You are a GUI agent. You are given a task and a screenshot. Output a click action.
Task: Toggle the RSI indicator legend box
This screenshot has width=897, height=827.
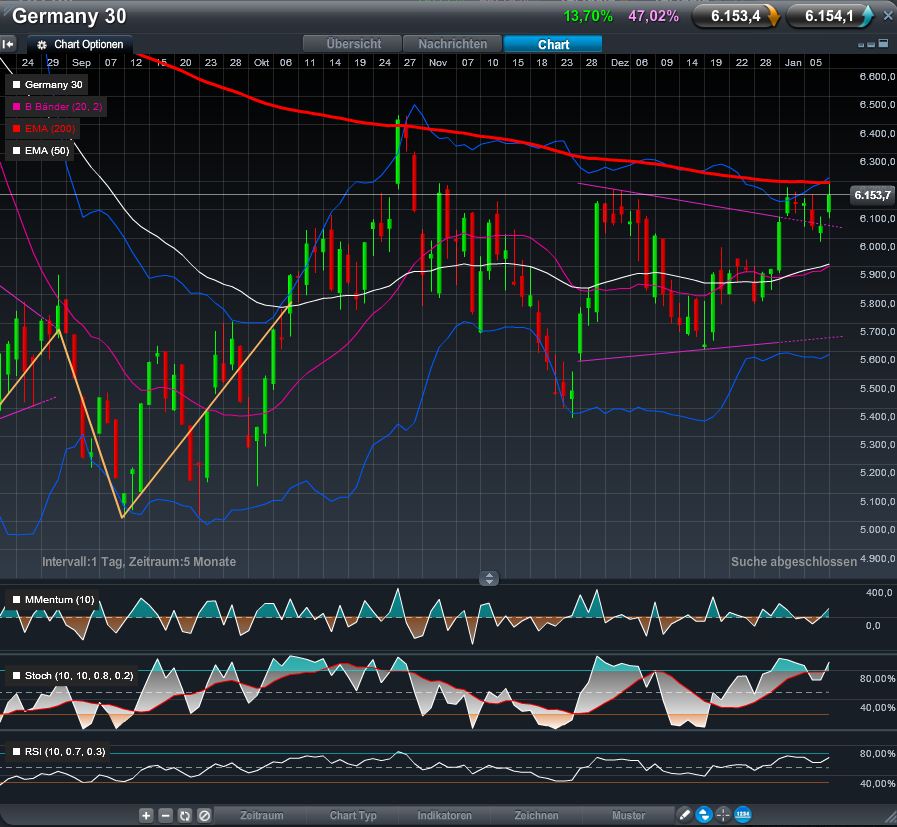[x=17, y=752]
